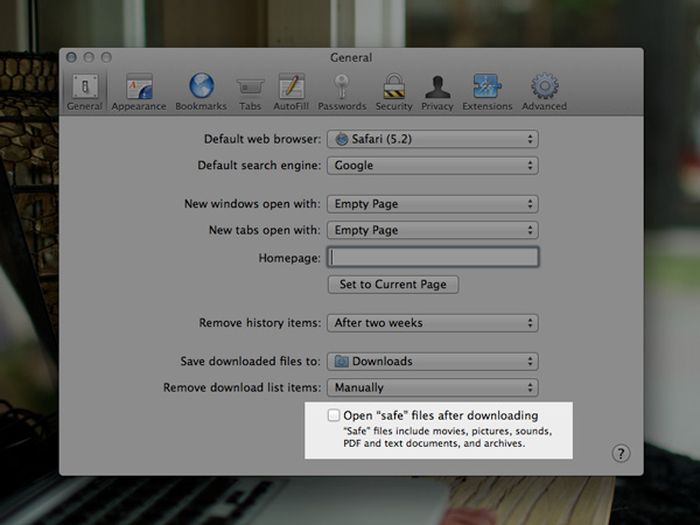Click the "Save downloaded files to:" label

250,361
